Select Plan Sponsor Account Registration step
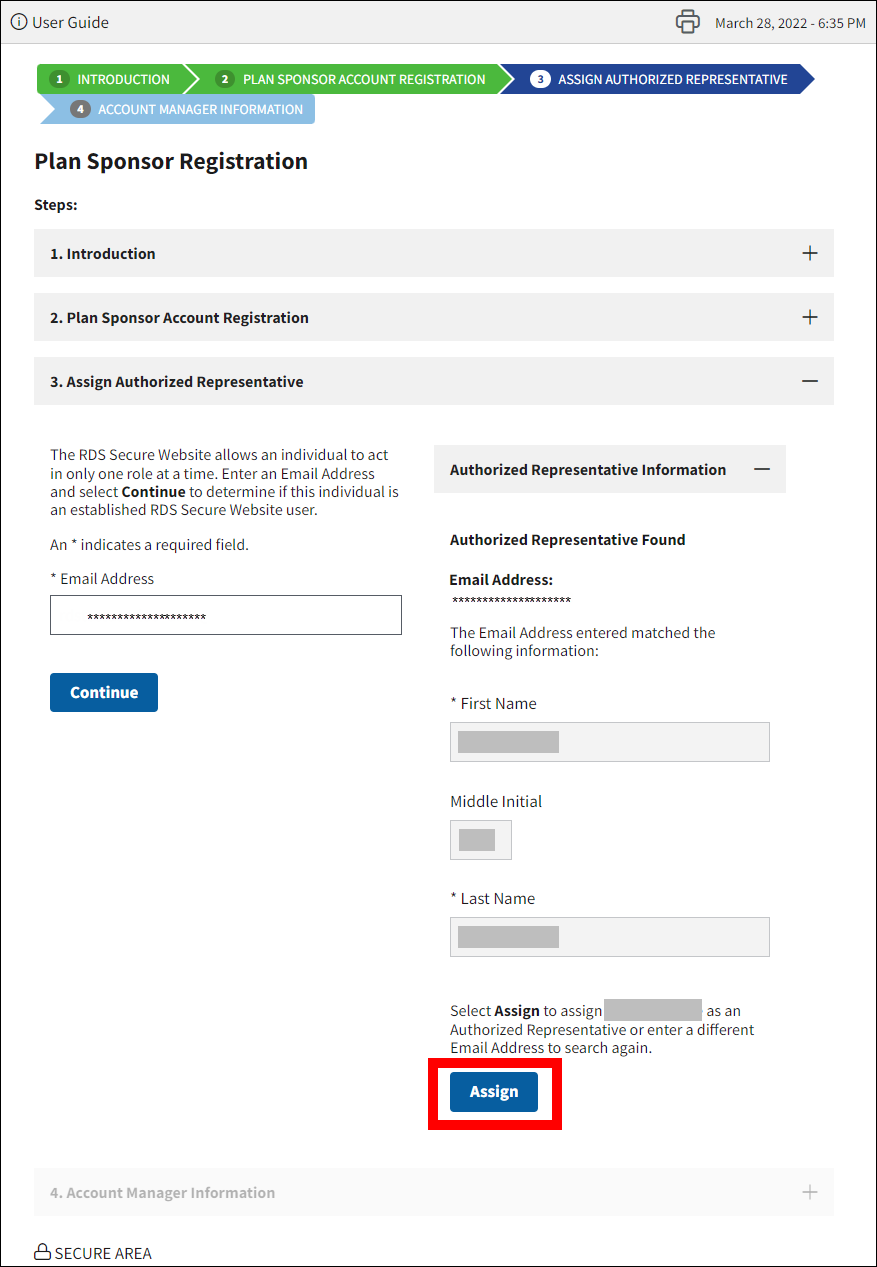The height and width of the screenshot is (1267, 877). 352,80
